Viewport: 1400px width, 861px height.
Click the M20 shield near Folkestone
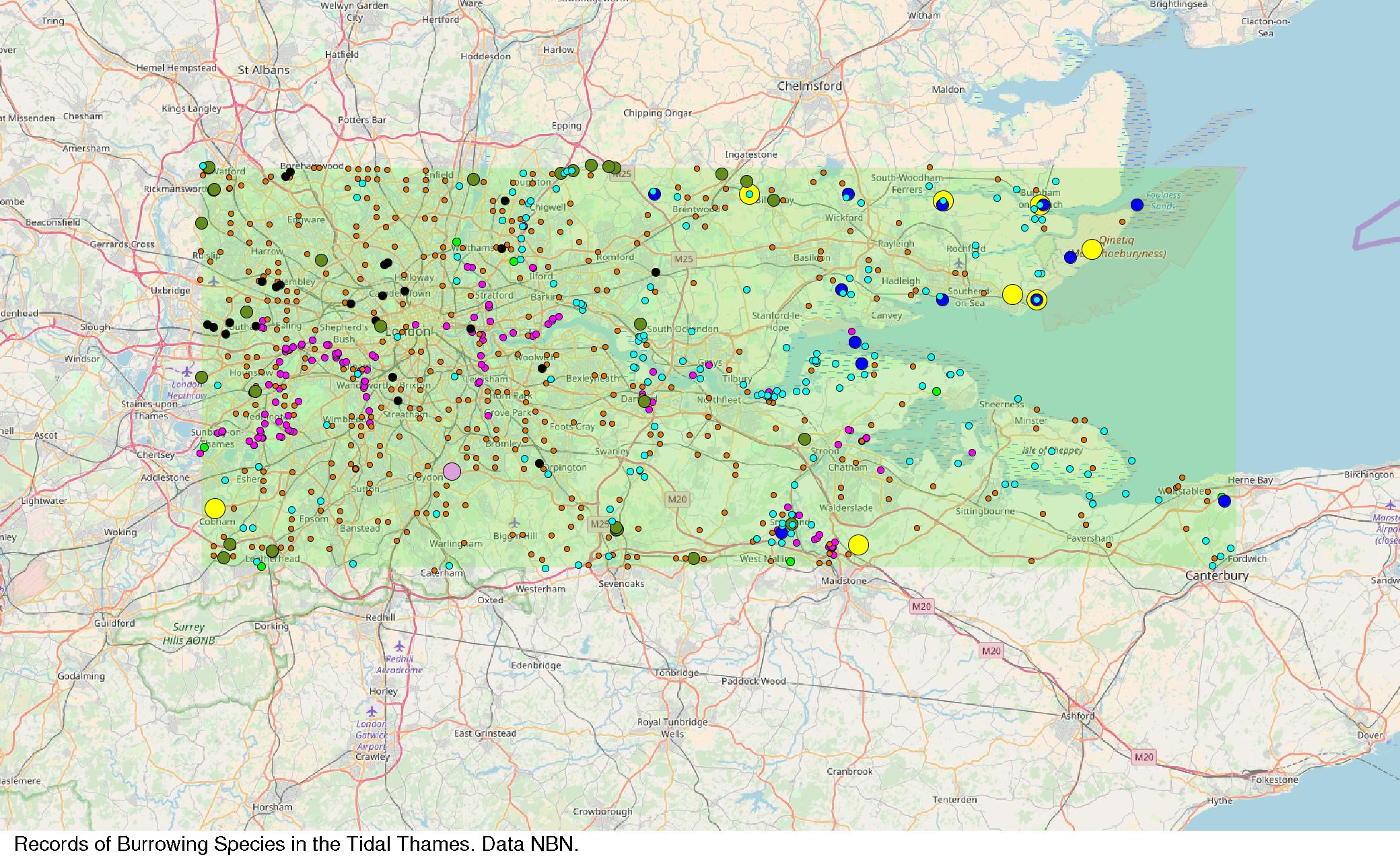1144,757
